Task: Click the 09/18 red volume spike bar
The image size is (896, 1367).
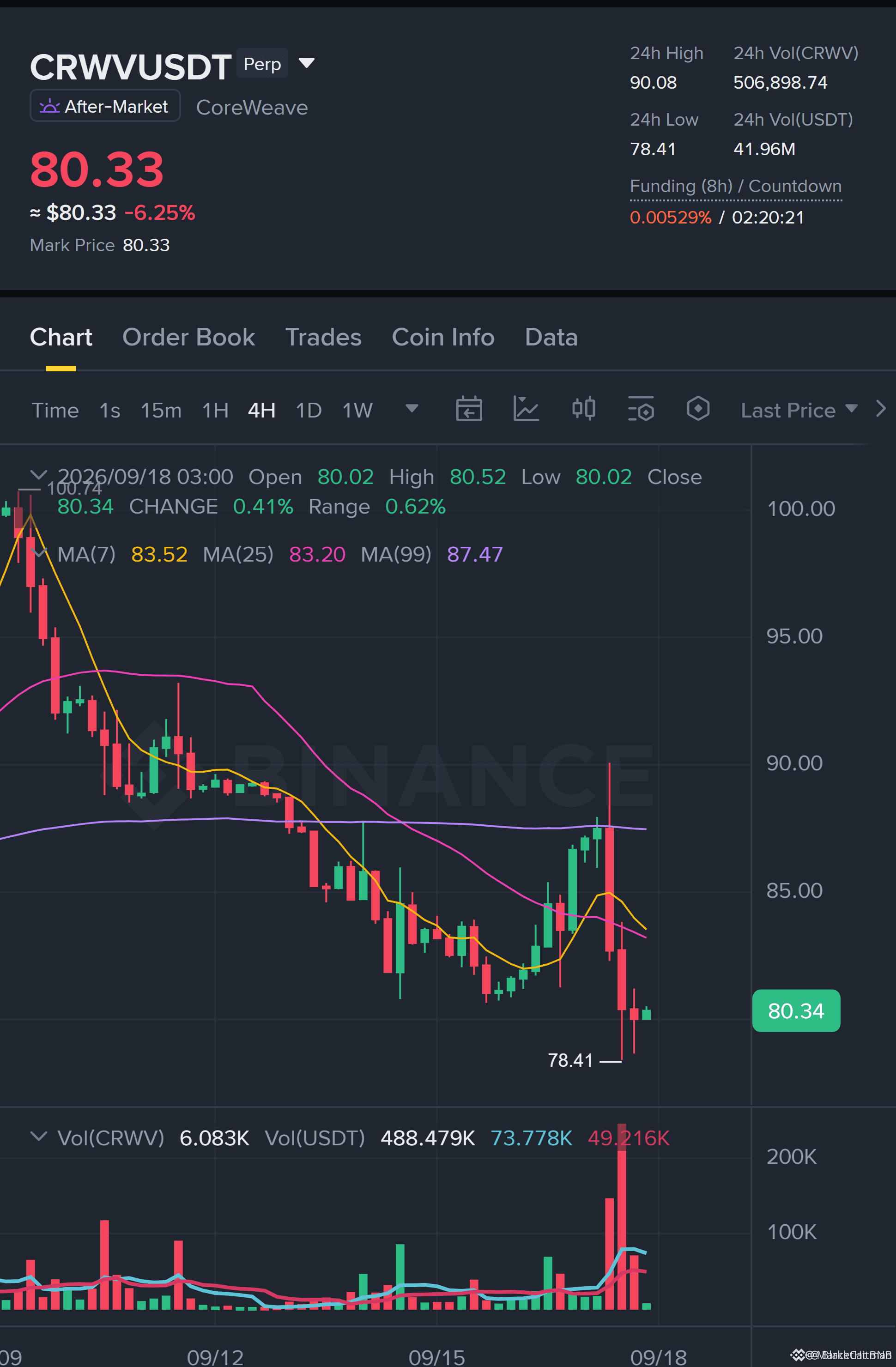Action: coord(622,1216)
